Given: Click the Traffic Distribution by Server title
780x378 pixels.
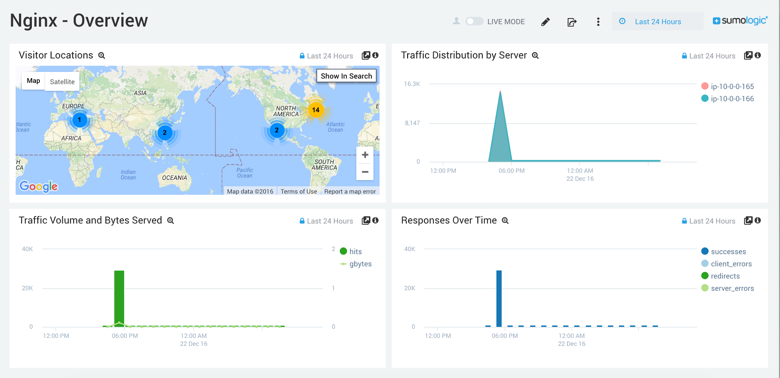Looking at the screenshot, I should tap(464, 55).
